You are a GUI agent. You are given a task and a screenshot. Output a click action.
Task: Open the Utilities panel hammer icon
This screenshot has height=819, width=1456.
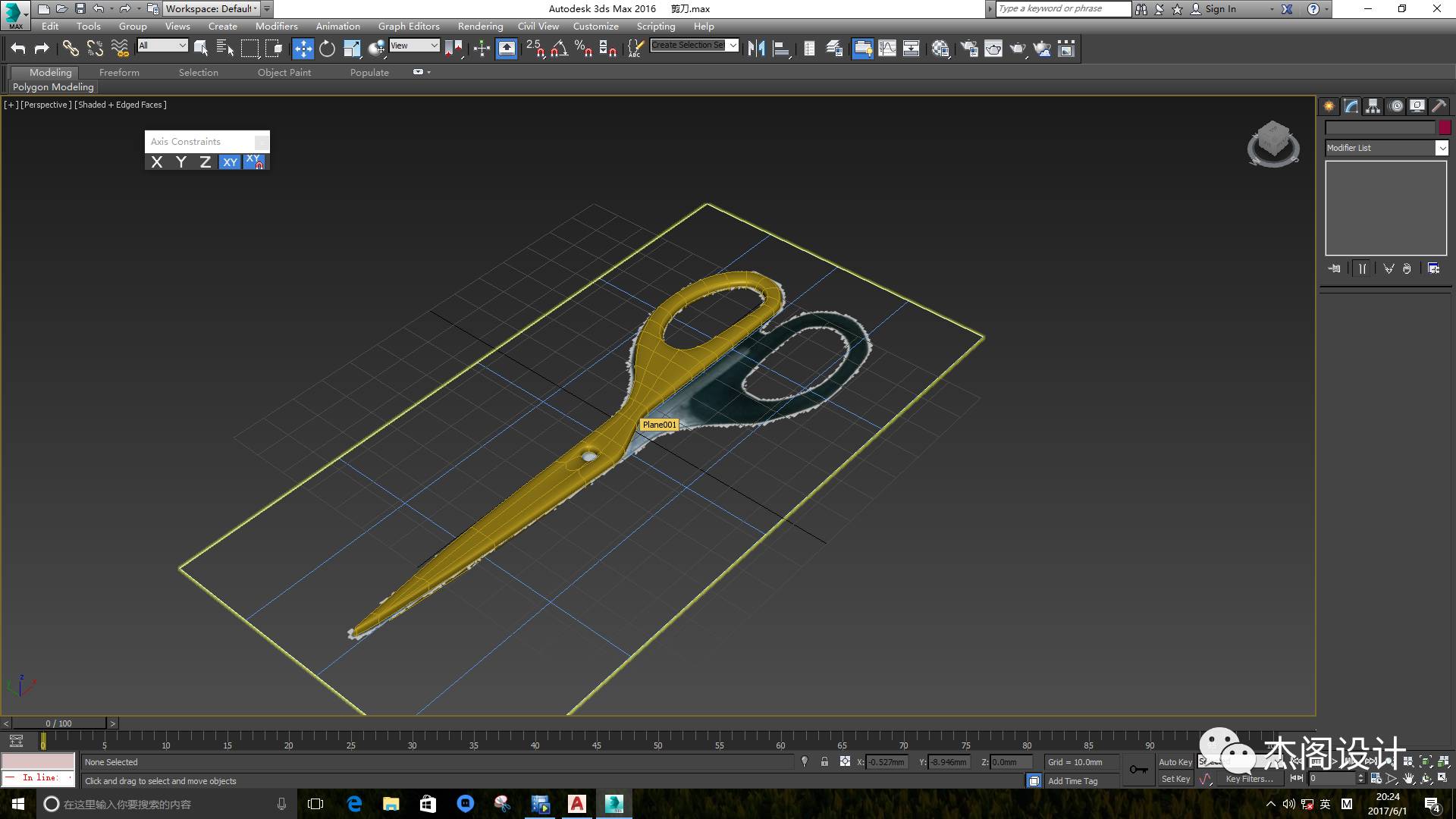click(x=1439, y=106)
